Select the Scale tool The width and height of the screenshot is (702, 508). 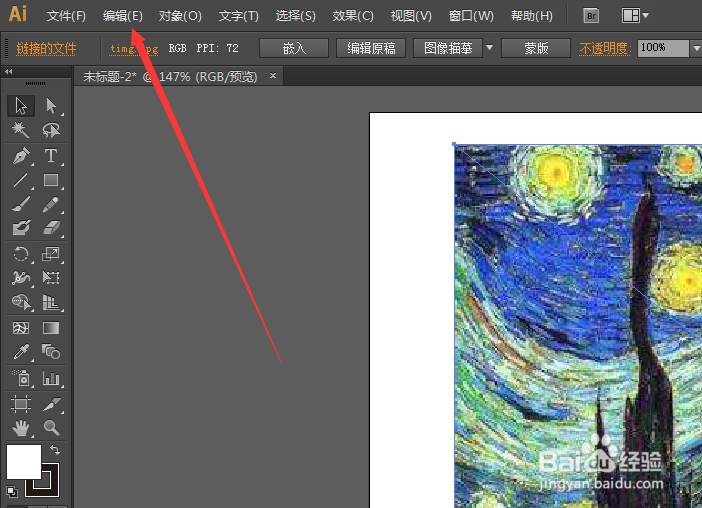[51, 254]
